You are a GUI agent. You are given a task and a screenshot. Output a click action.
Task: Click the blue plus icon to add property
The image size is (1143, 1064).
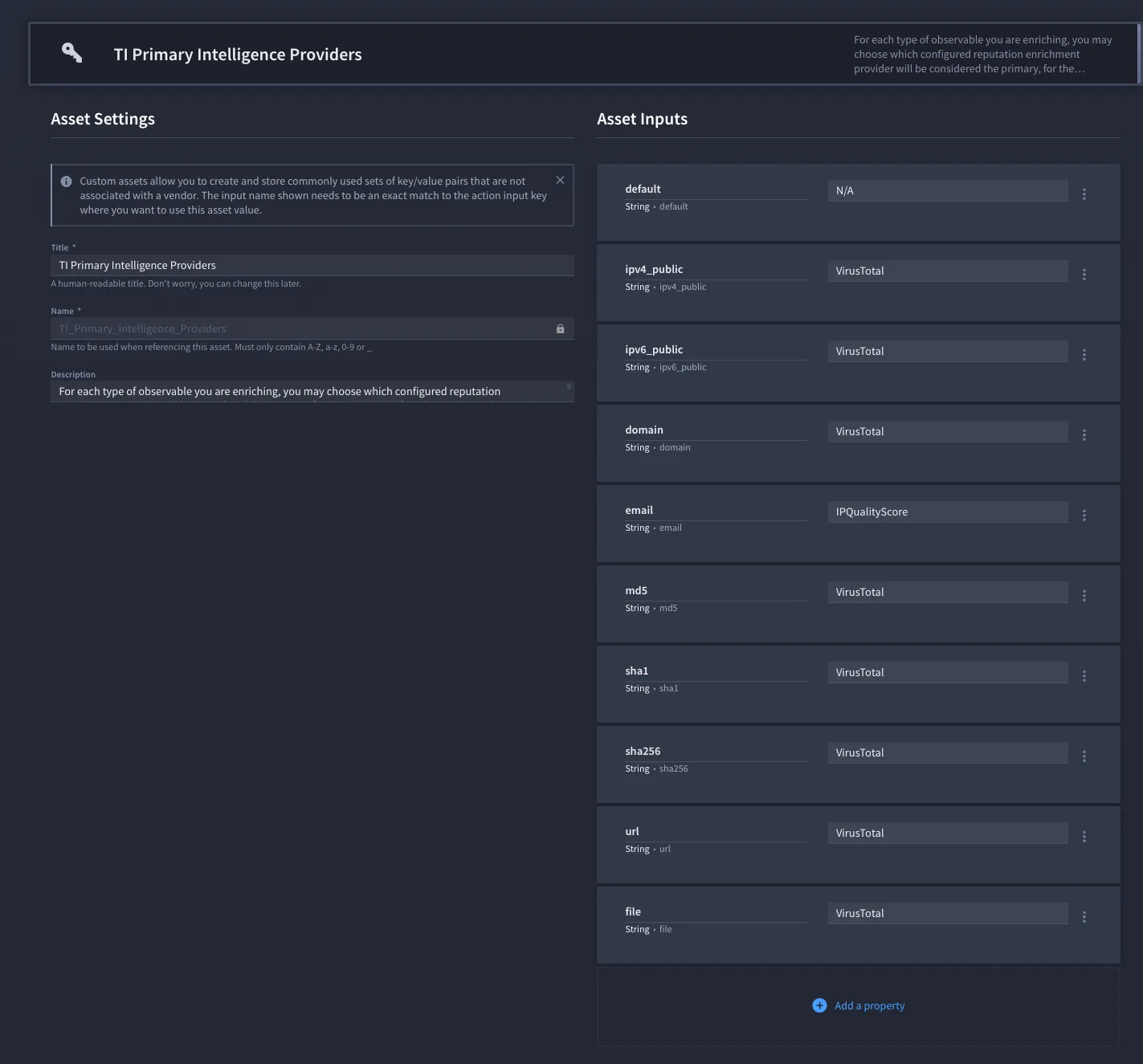pyautogui.click(x=819, y=1005)
